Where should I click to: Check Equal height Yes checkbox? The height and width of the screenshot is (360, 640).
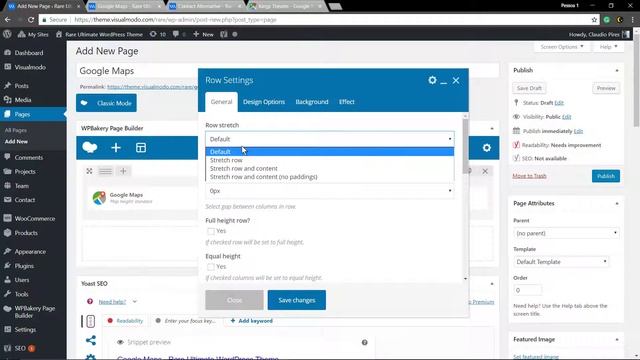click(x=211, y=267)
